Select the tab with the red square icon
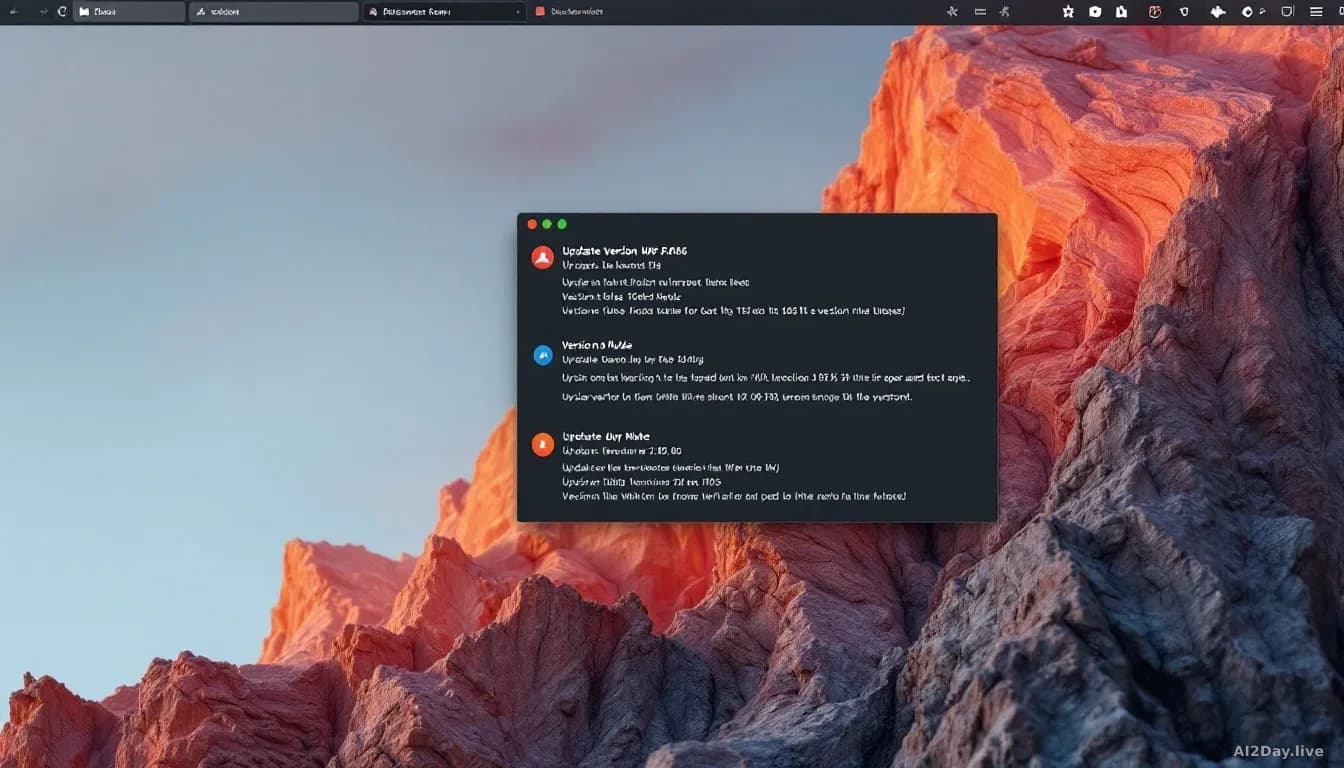 (572, 12)
